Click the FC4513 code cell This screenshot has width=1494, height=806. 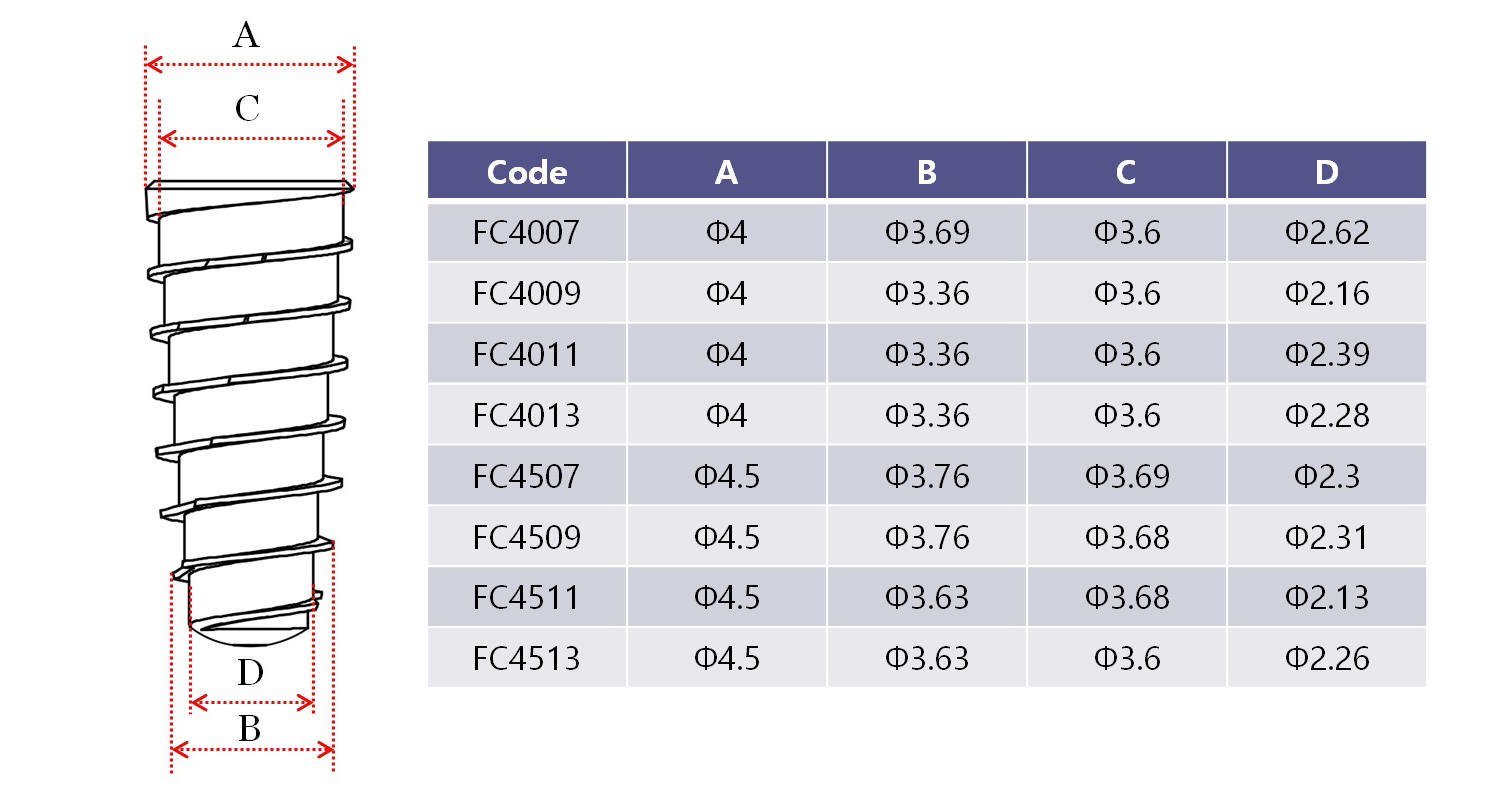[527, 659]
